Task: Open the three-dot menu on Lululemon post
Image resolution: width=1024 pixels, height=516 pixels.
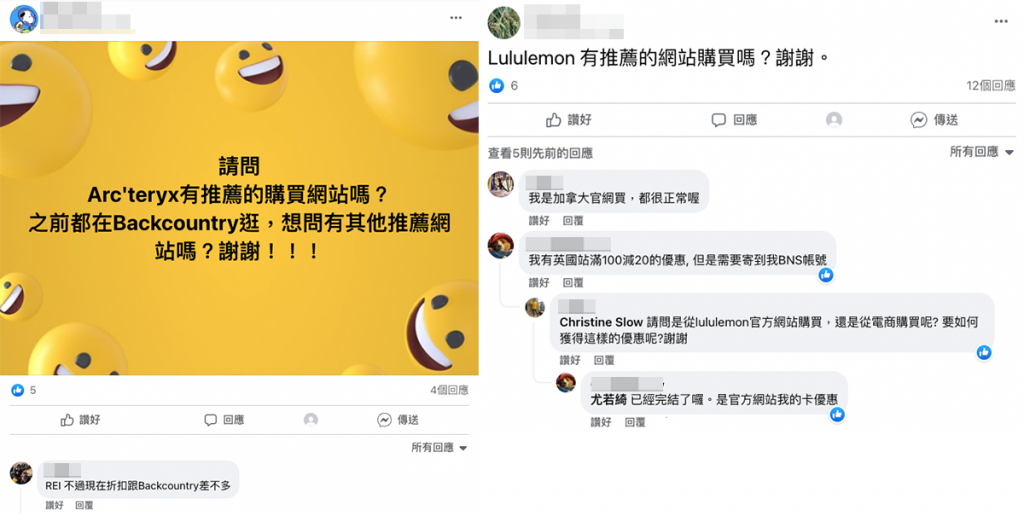Action: 1000,22
